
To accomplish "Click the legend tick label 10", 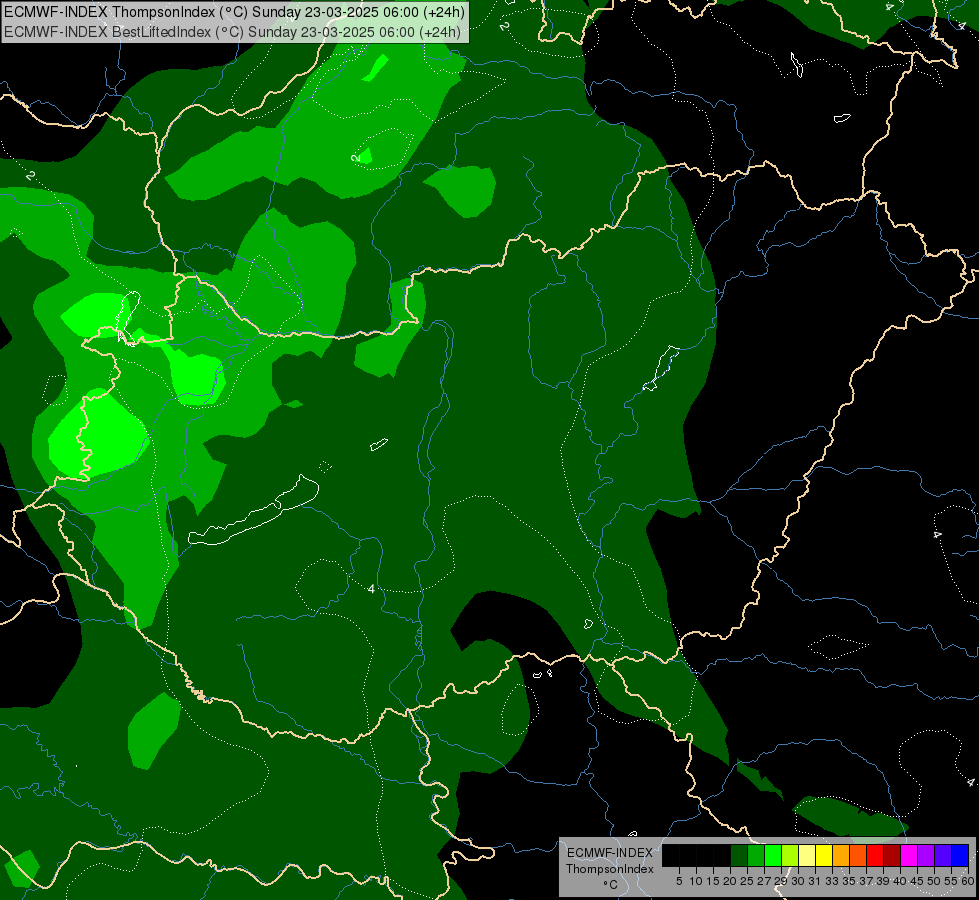I will pyautogui.click(x=696, y=881).
